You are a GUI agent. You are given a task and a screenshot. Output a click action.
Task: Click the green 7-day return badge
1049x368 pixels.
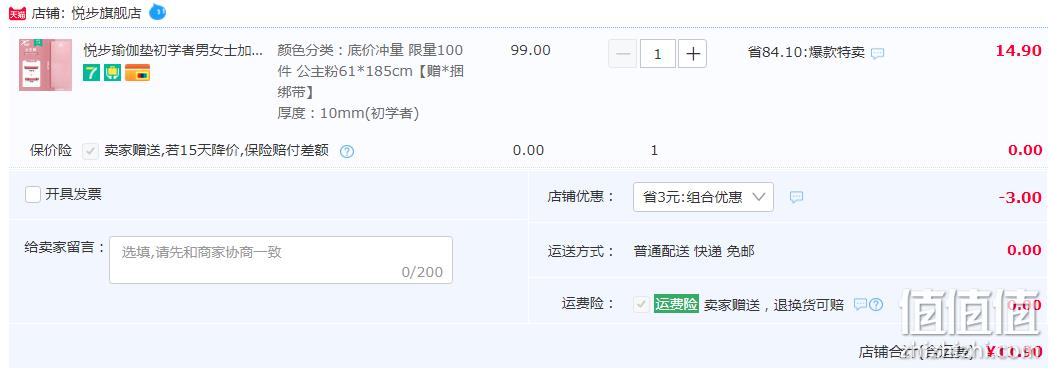point(92,73)
